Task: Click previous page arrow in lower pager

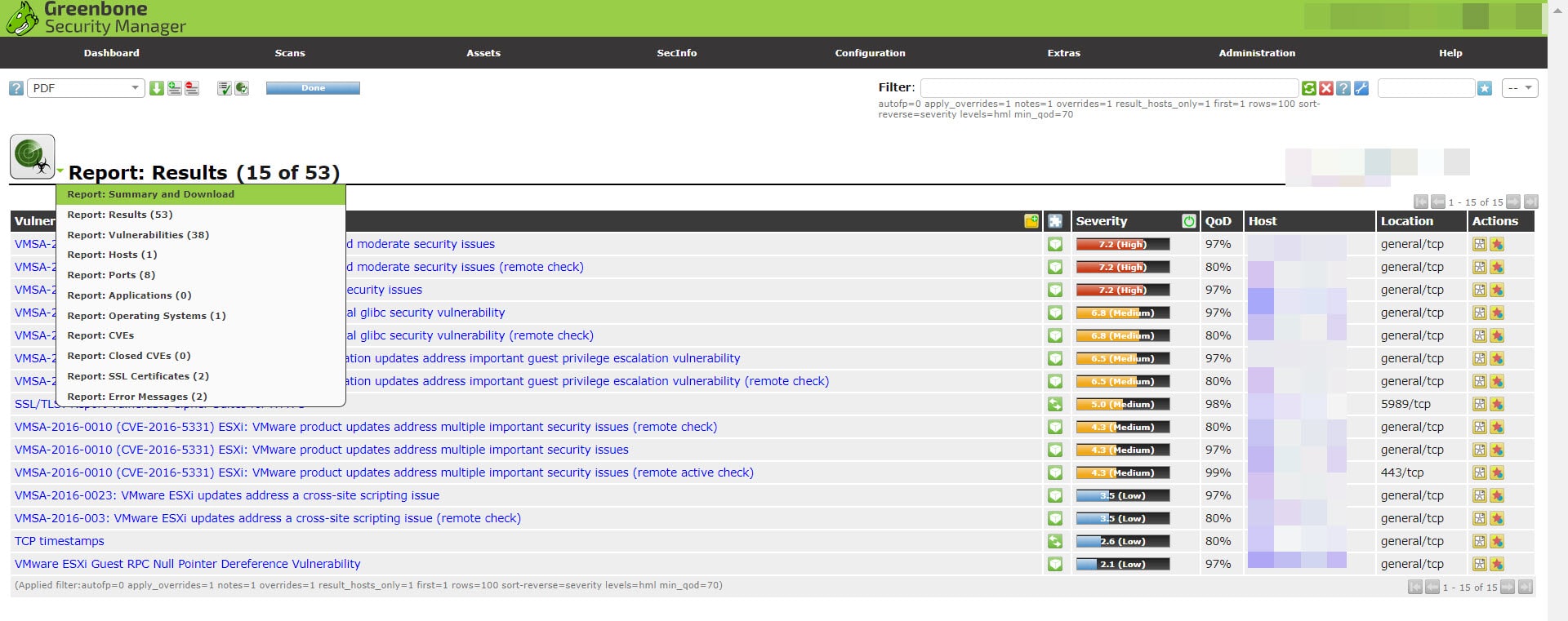Action: (x=1432, y=587)
